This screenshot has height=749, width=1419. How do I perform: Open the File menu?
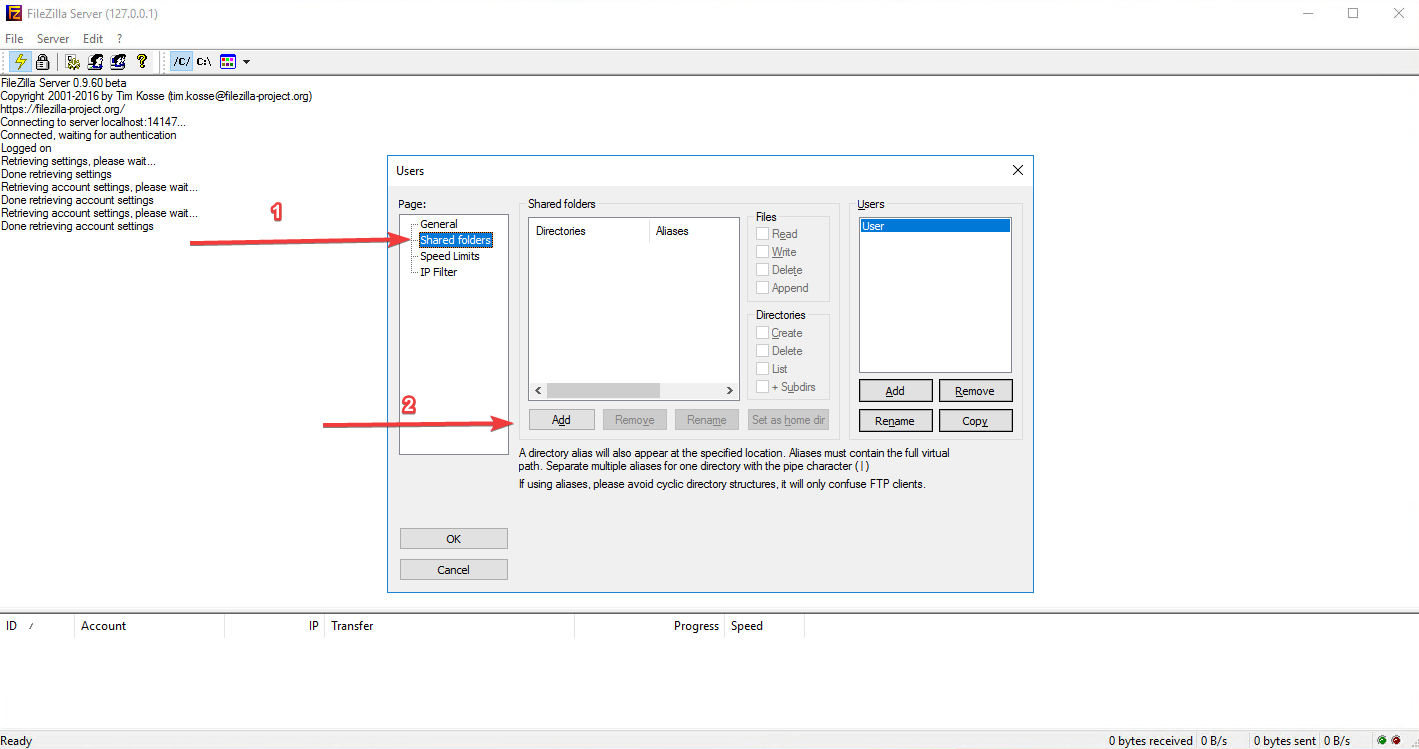(x=14, y=39)
